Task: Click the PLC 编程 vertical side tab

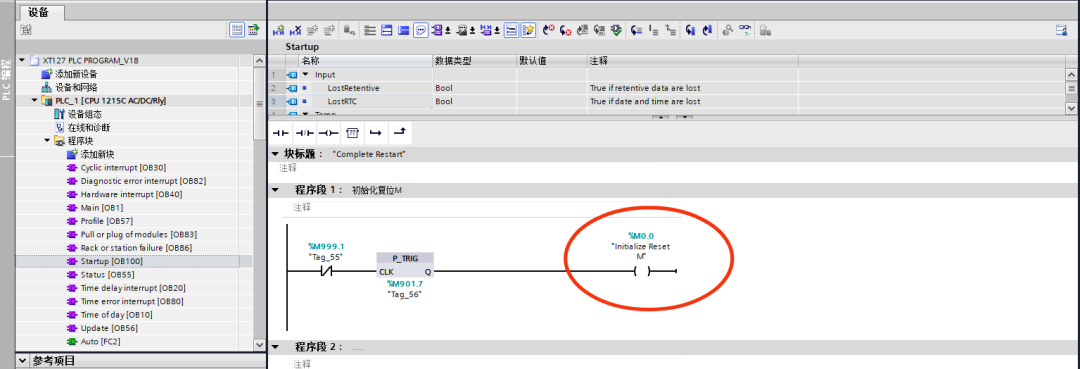Action: [x=6, y=81]
